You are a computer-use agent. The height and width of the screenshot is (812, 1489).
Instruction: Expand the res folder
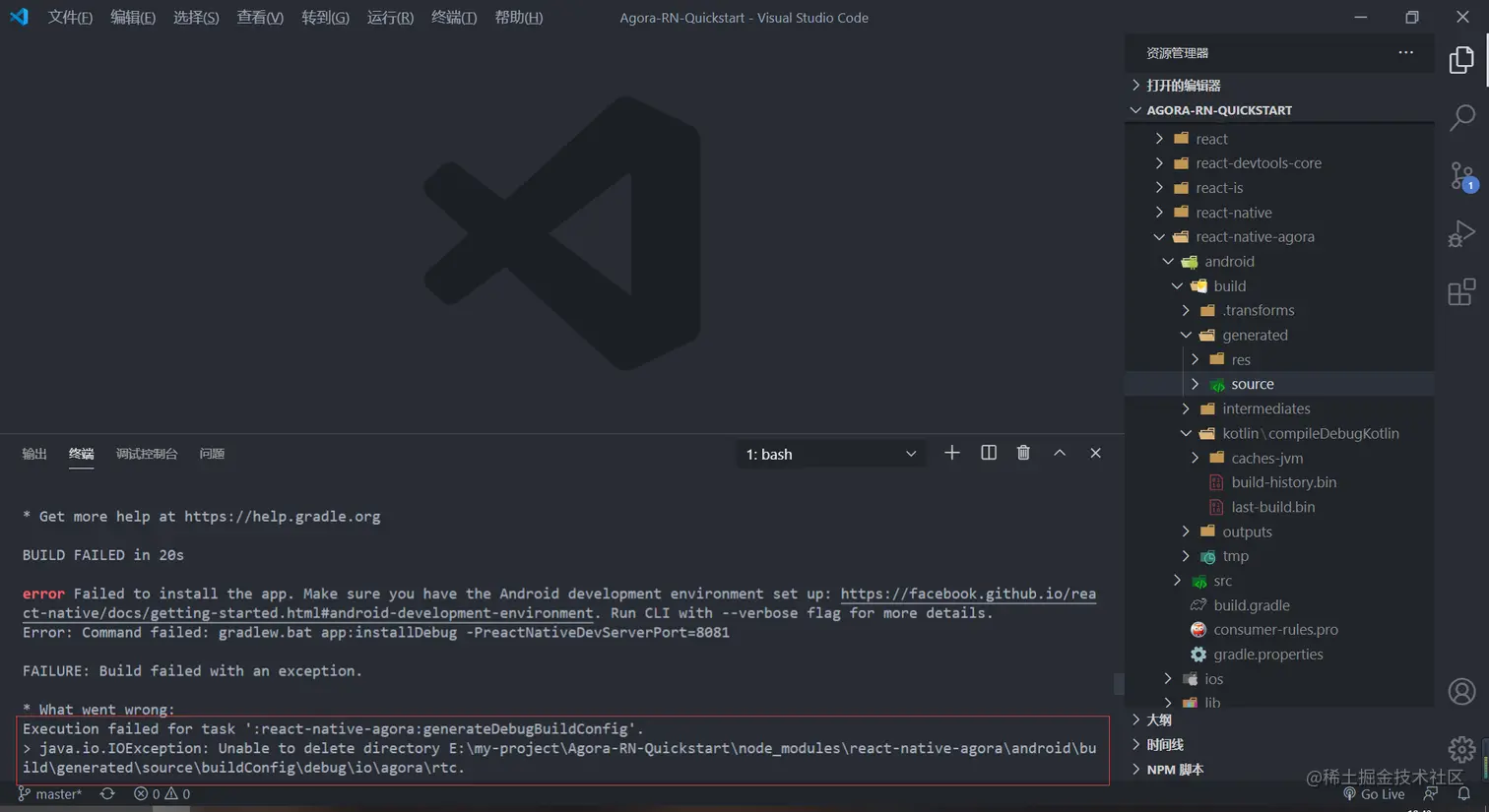[x=1279, y=360]
